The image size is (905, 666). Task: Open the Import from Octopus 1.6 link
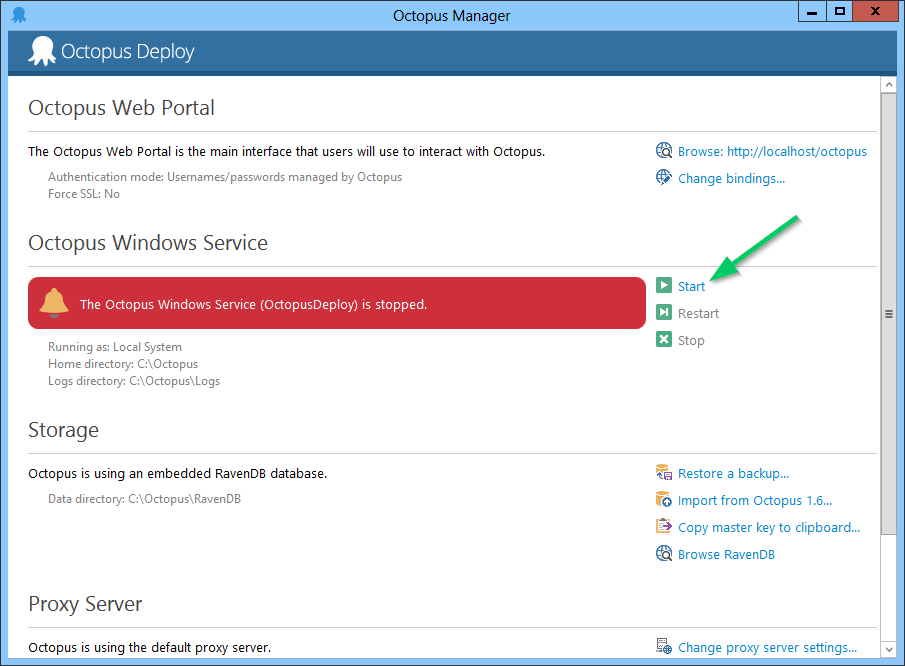pyautogui.click(x=754, y=500)
